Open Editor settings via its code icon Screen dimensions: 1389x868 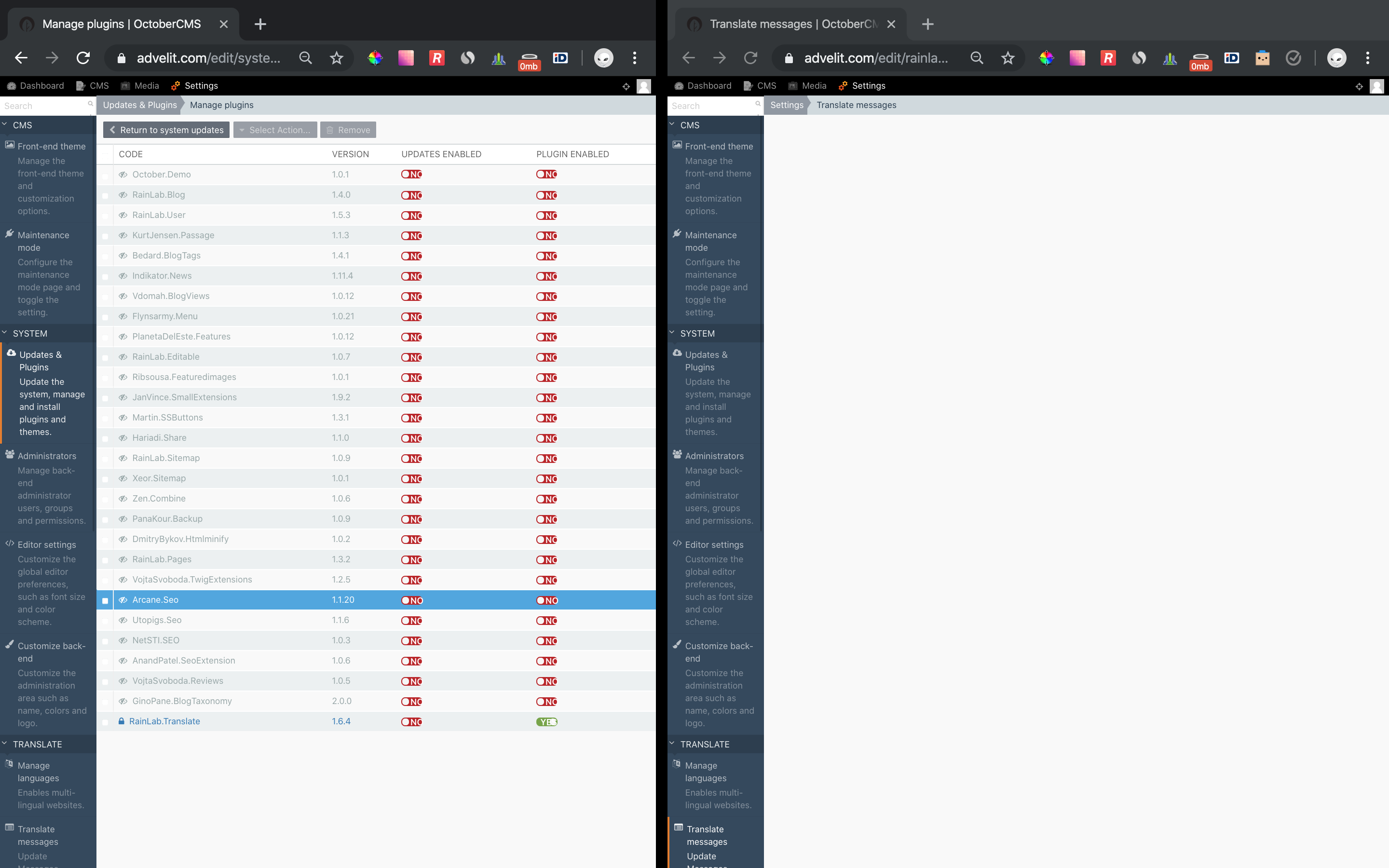pyautogui.click(x=9, y=542)
